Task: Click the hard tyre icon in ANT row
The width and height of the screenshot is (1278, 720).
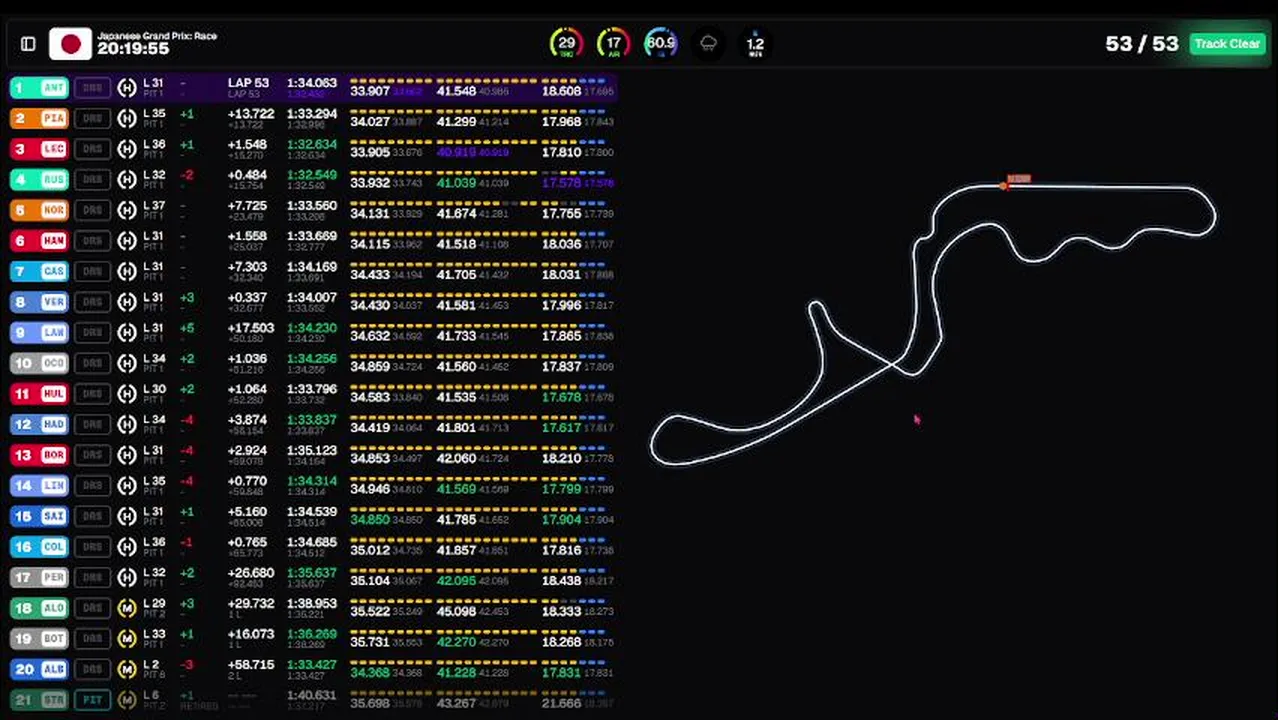Action: [x=127, y=88]
